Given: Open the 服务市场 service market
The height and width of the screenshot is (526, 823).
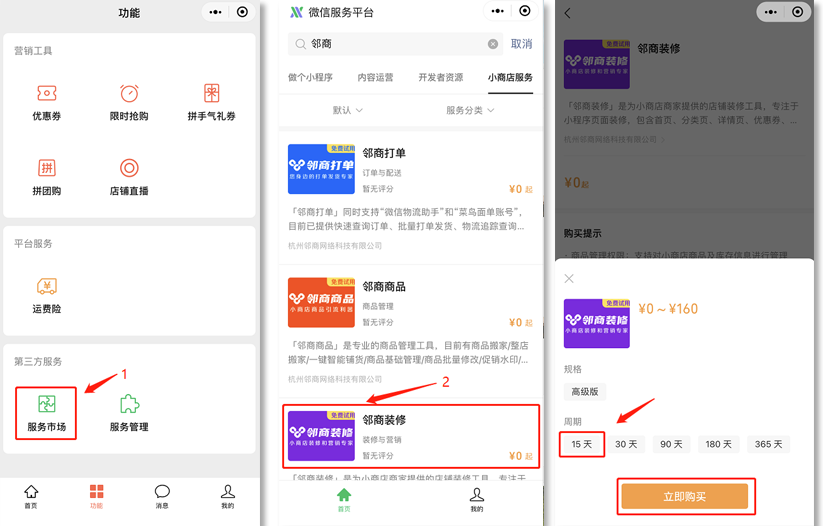Looking at the screenshot, I should coord(46,413).
